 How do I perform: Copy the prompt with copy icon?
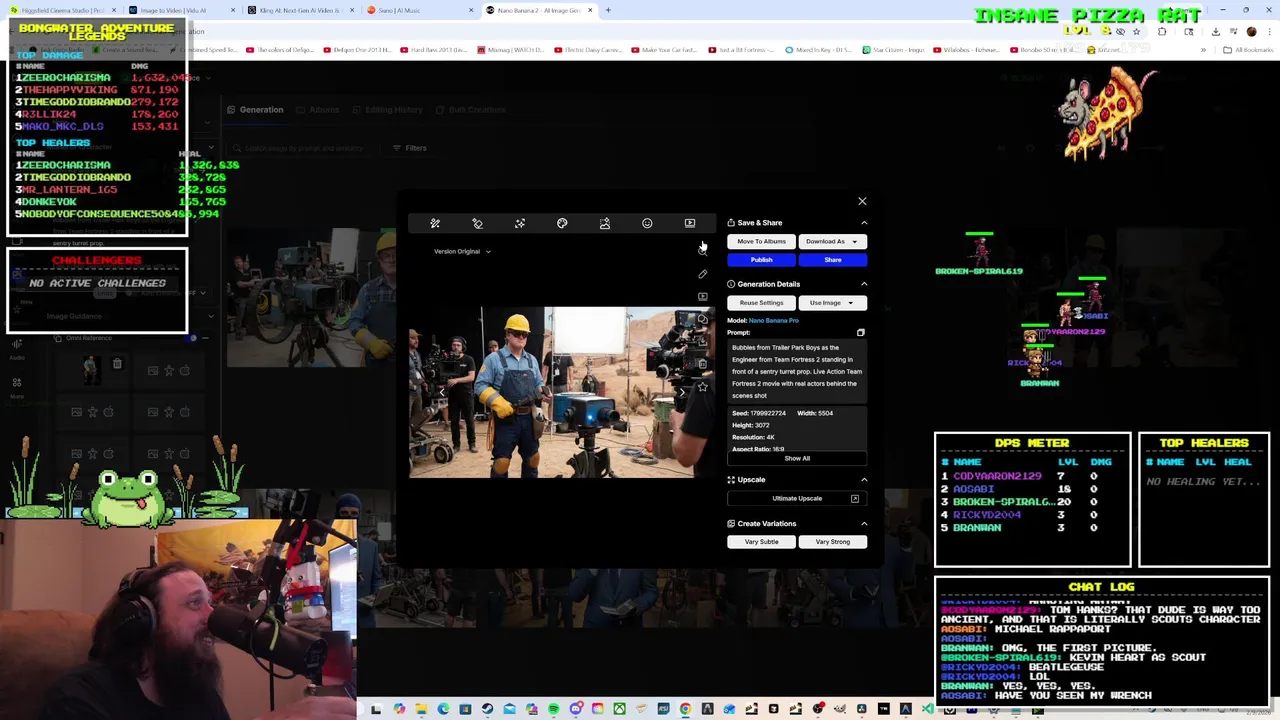860,332
